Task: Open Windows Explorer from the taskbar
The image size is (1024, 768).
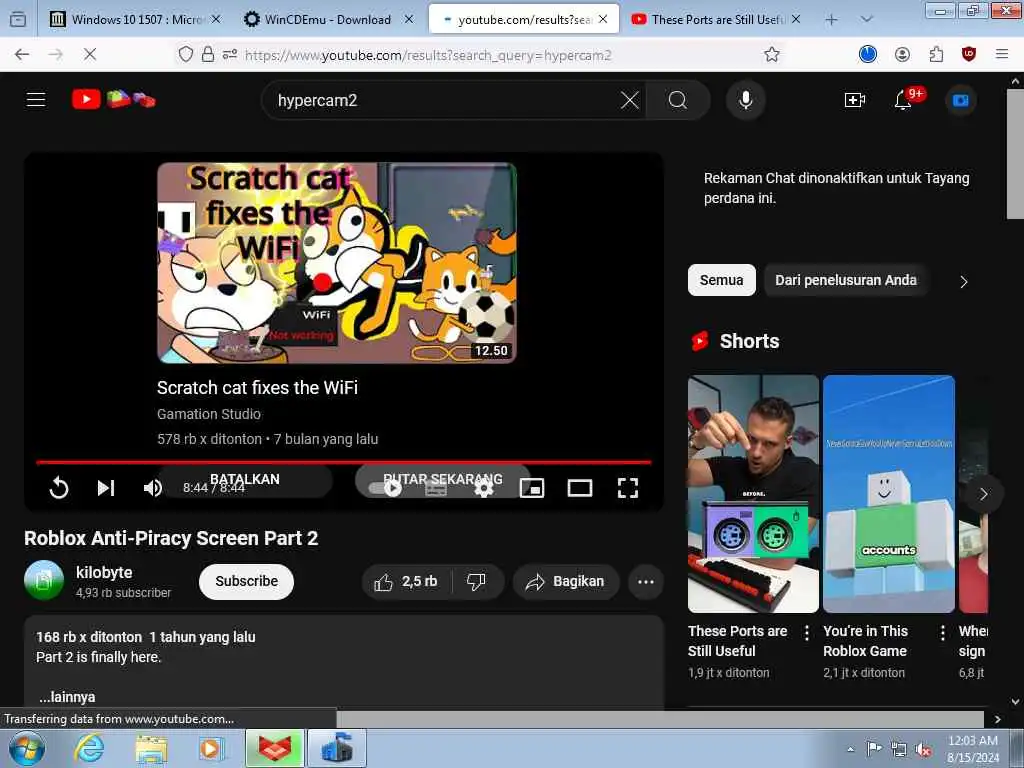Action: tap(151, 748)
